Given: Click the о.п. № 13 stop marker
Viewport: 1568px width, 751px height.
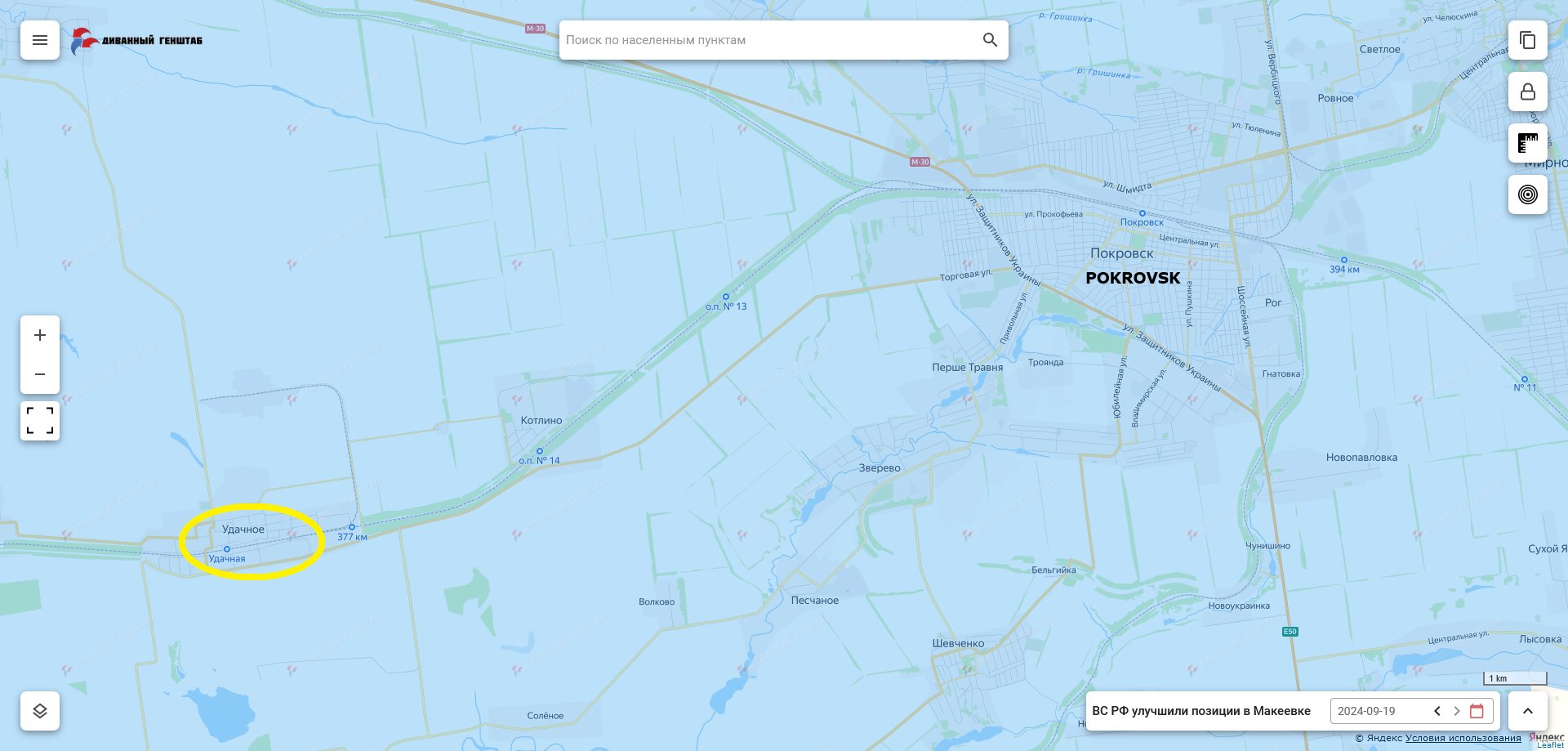Looking at the screenshot, I should [725, 297].
